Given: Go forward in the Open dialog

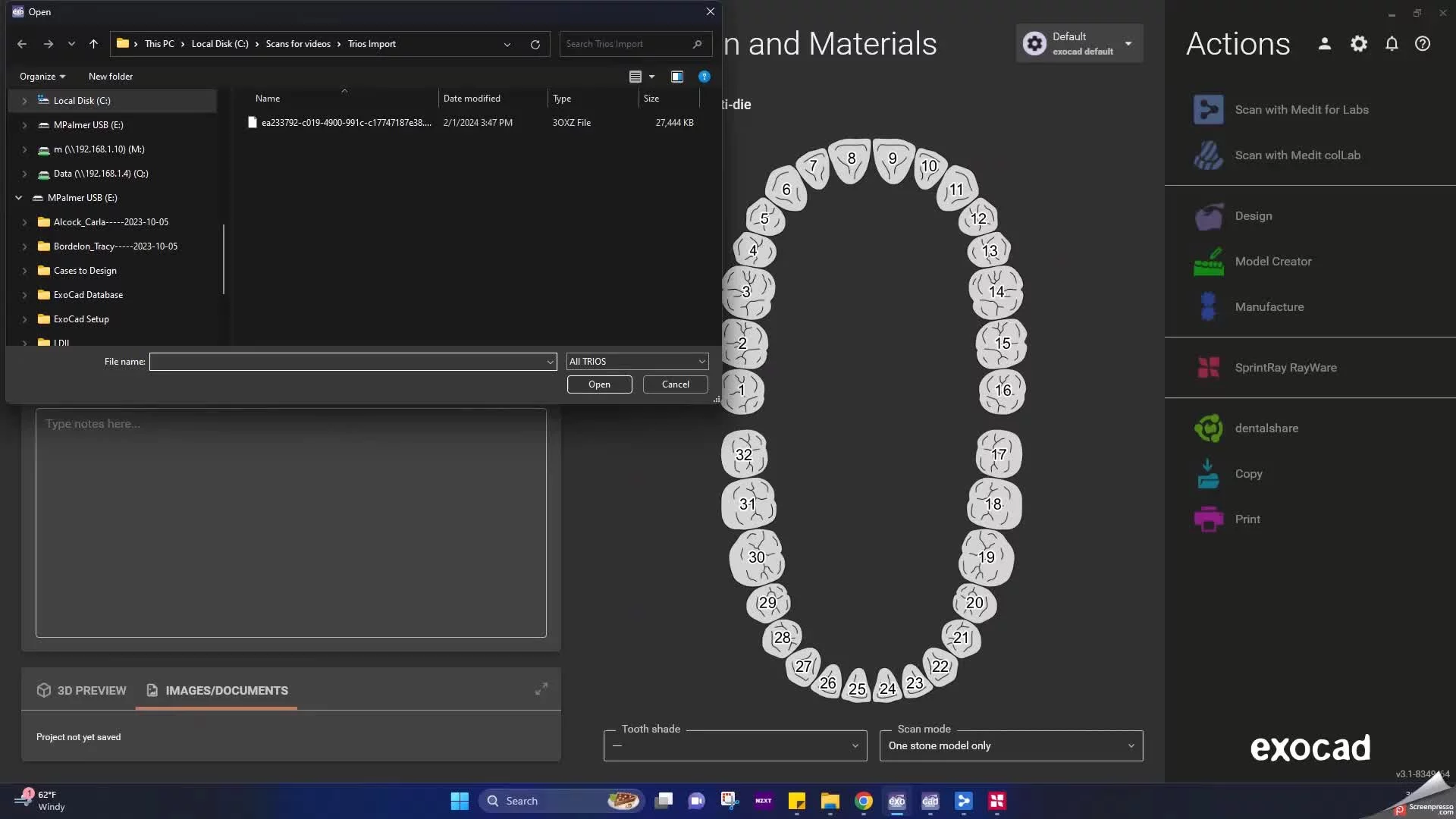Looking at the screenshot, I should 49,44.
